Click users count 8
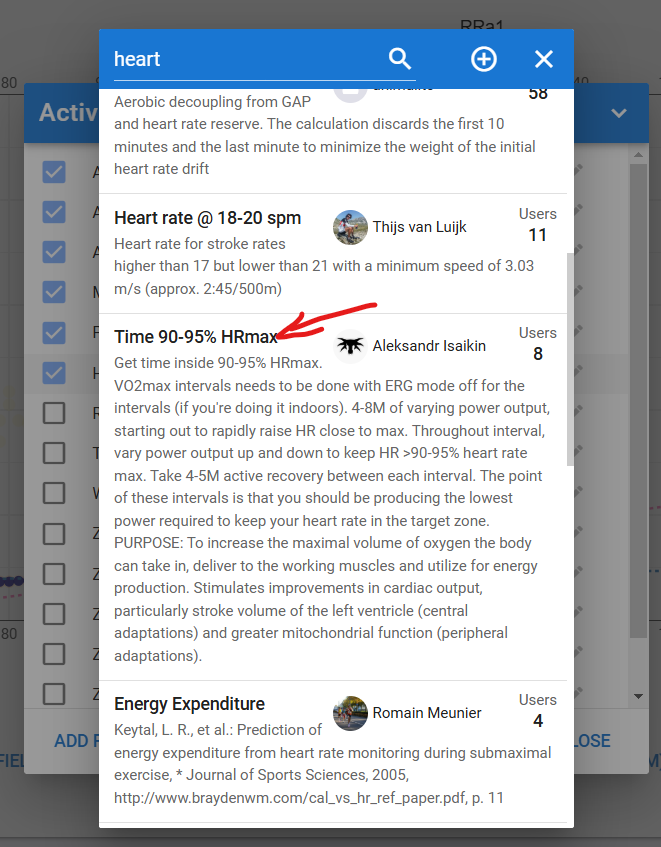This screenshot has height=847, width=661. 538,354
